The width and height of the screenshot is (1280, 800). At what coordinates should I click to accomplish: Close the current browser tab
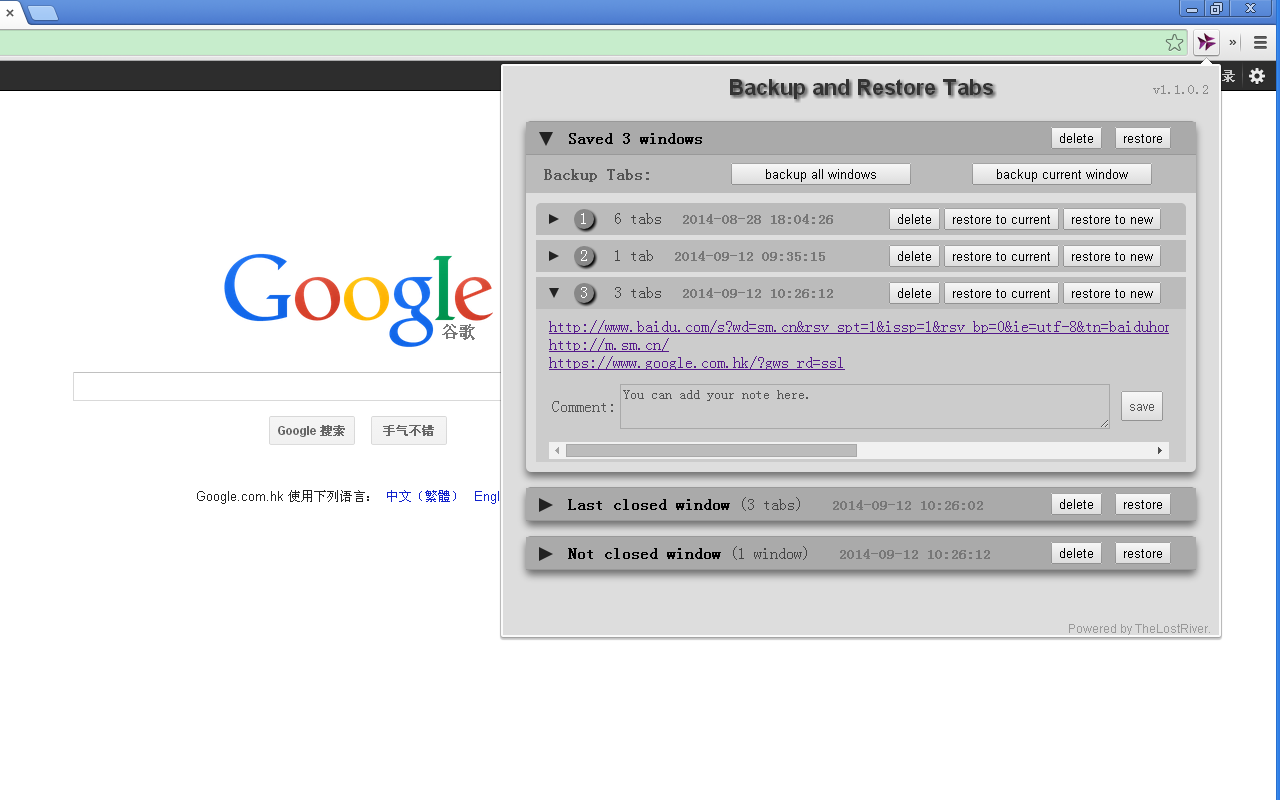click(10, 13)
